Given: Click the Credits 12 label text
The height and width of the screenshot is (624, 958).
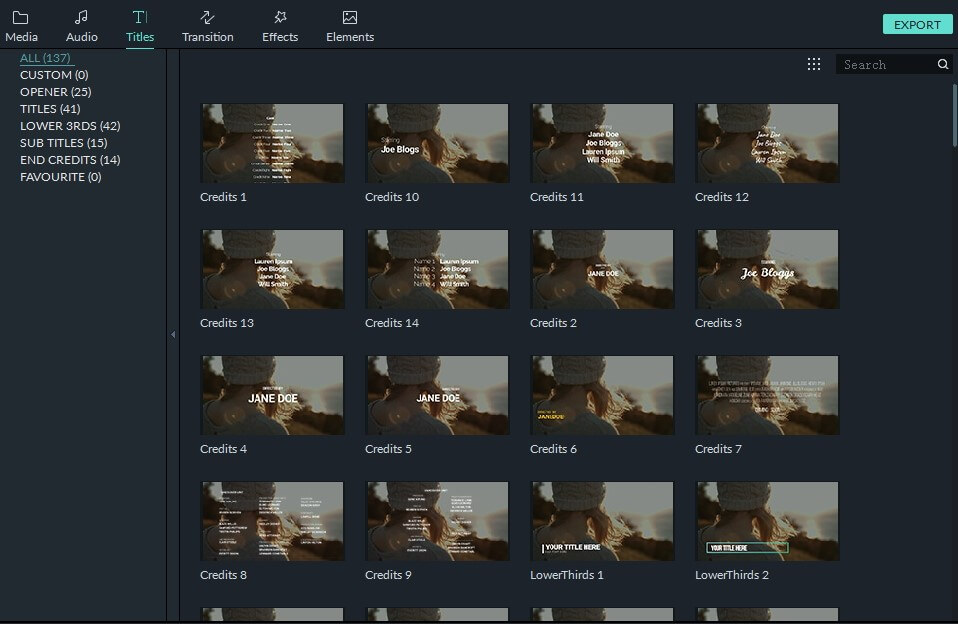Looking at the screenshot, I should point(722,197).
